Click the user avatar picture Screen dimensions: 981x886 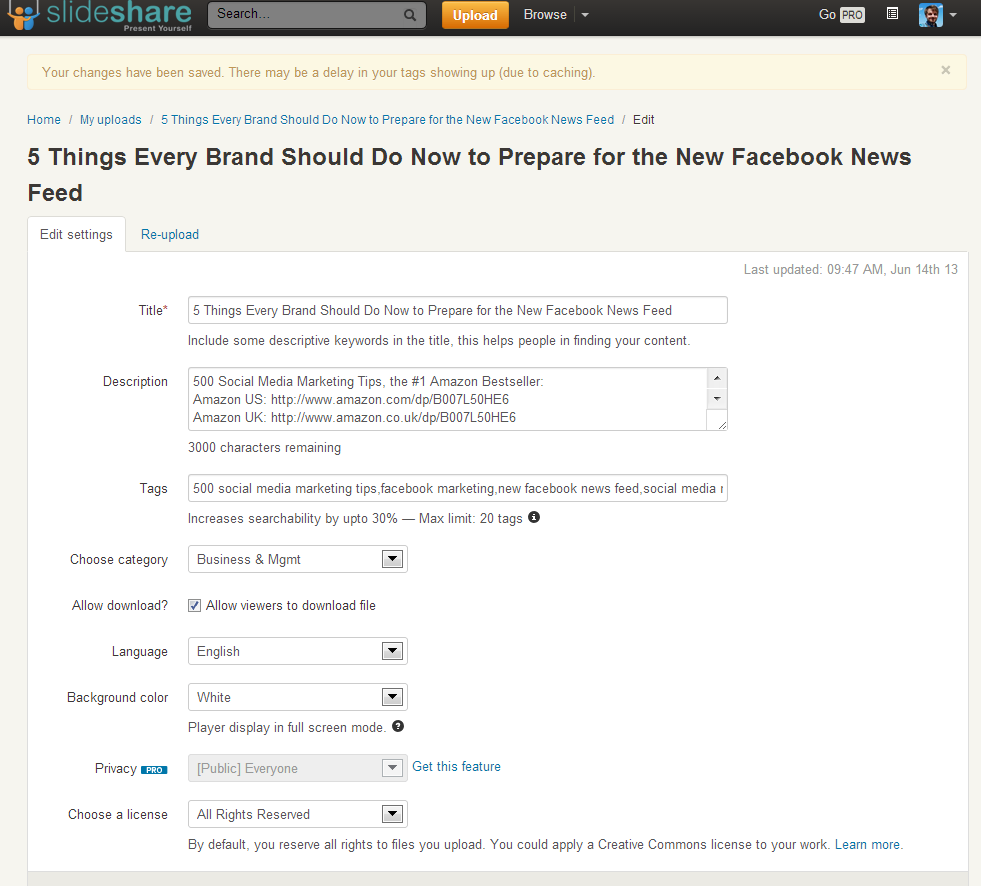point(930,15)
